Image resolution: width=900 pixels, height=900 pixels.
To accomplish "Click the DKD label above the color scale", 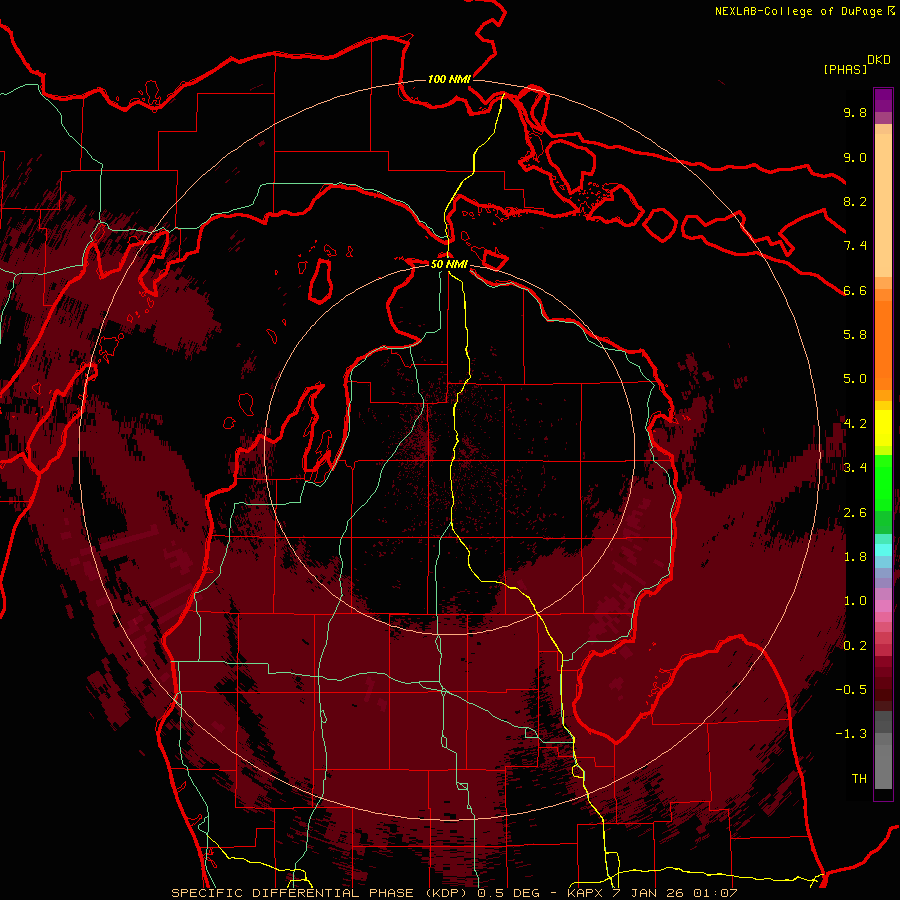I will [879, 60].
